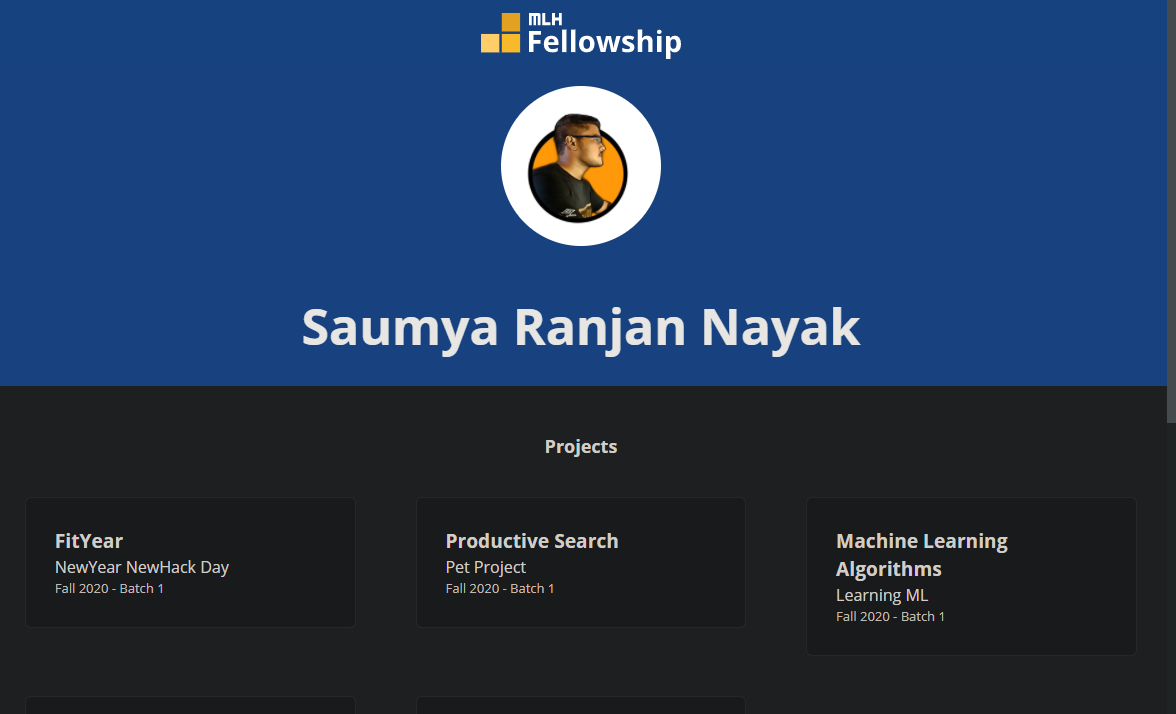Click the FitYear project title
Screen dimensions: 1176x714
(x=88, y=541)
